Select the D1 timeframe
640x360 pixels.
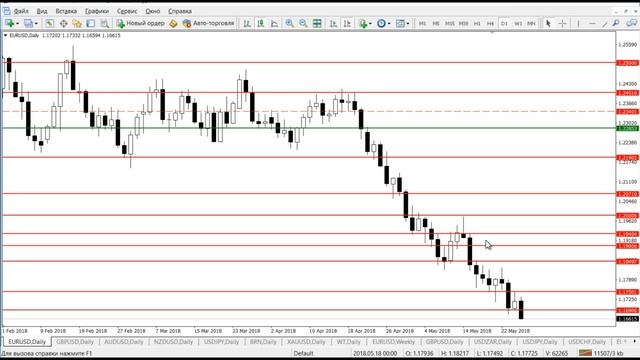[504, 24]
